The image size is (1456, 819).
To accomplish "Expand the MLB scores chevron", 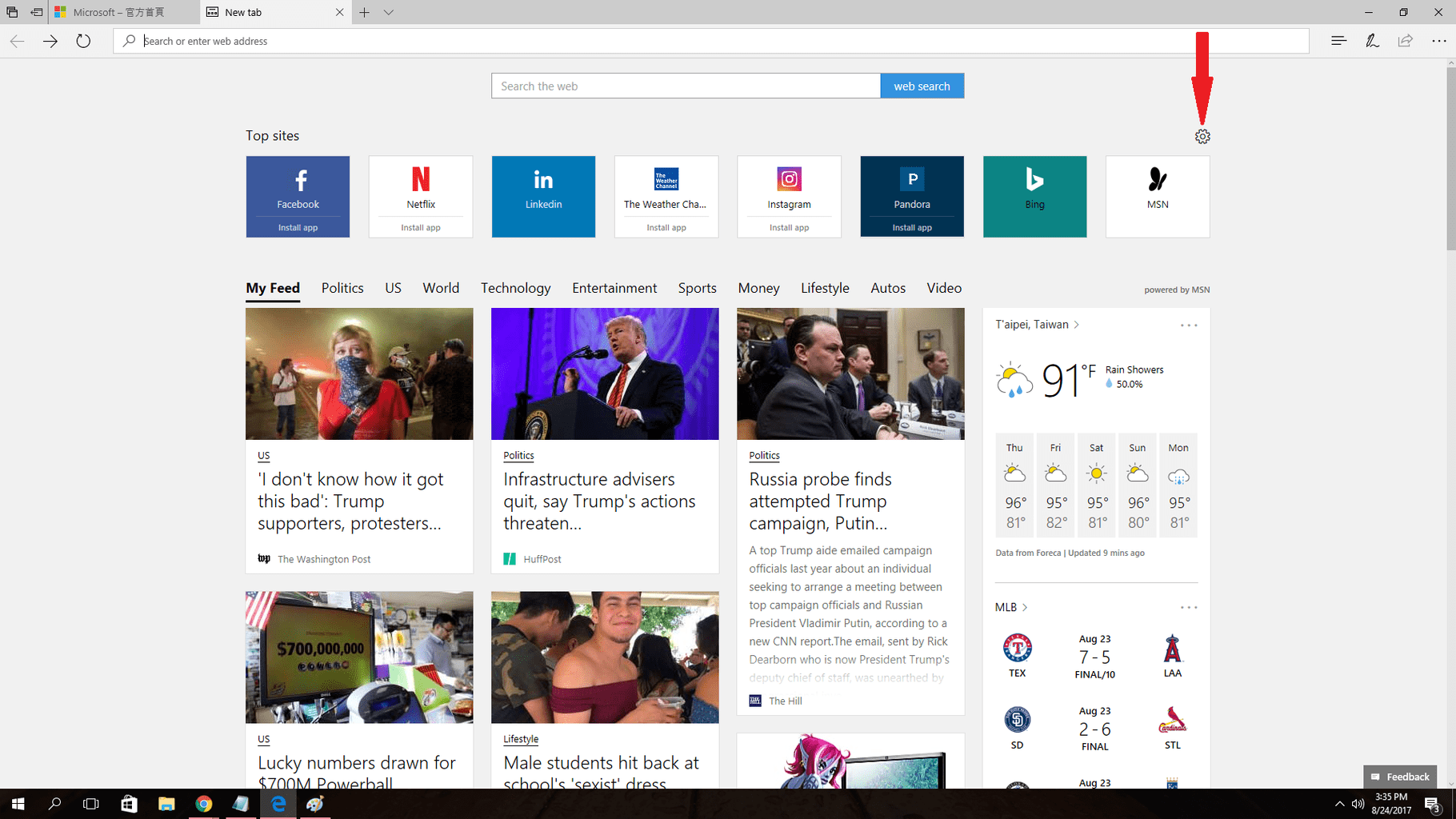I will pos(1025,608).
